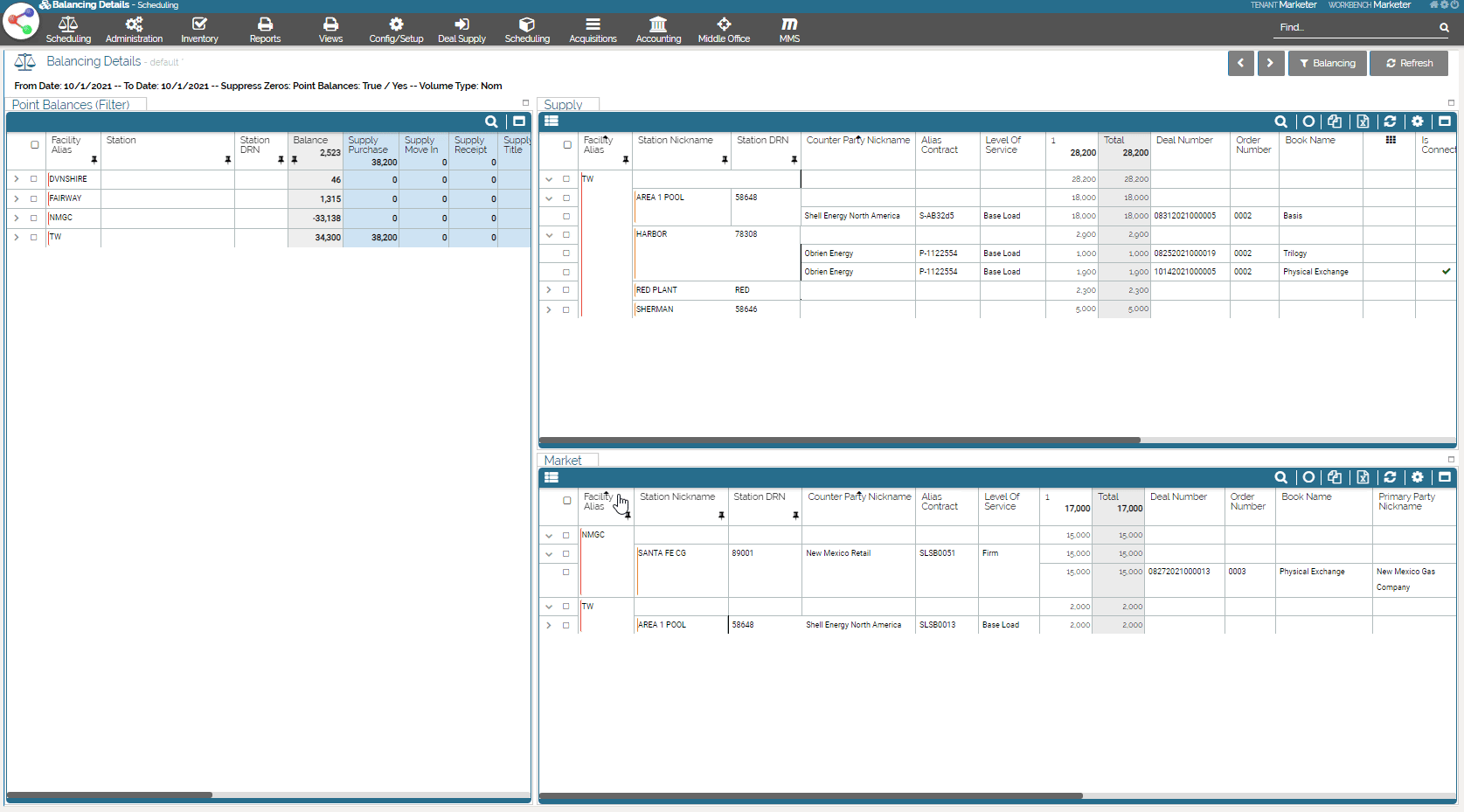Check the FAIRWAY row checkbox
Screen dimensions: 1464x812
[x=34, y=198]
